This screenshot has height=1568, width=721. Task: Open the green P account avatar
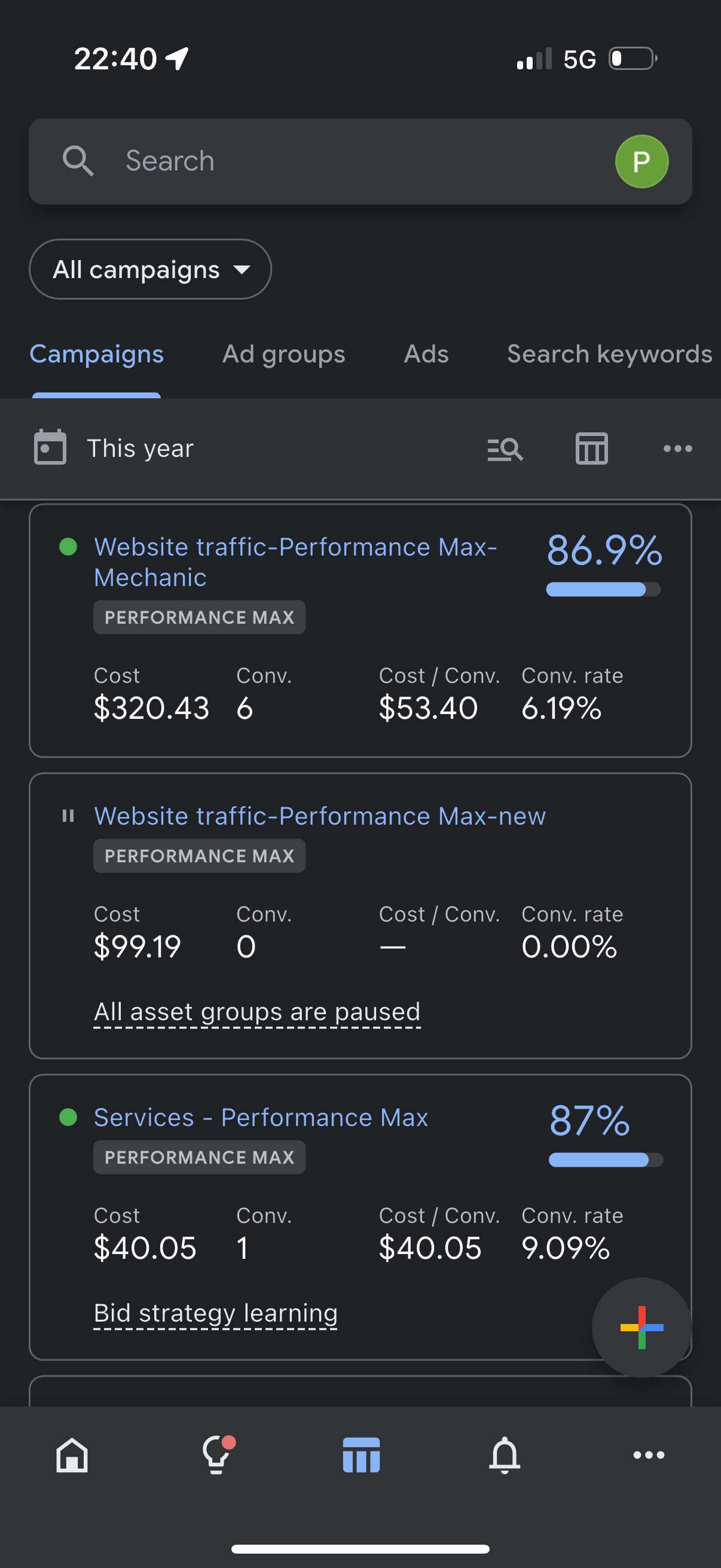641,161
